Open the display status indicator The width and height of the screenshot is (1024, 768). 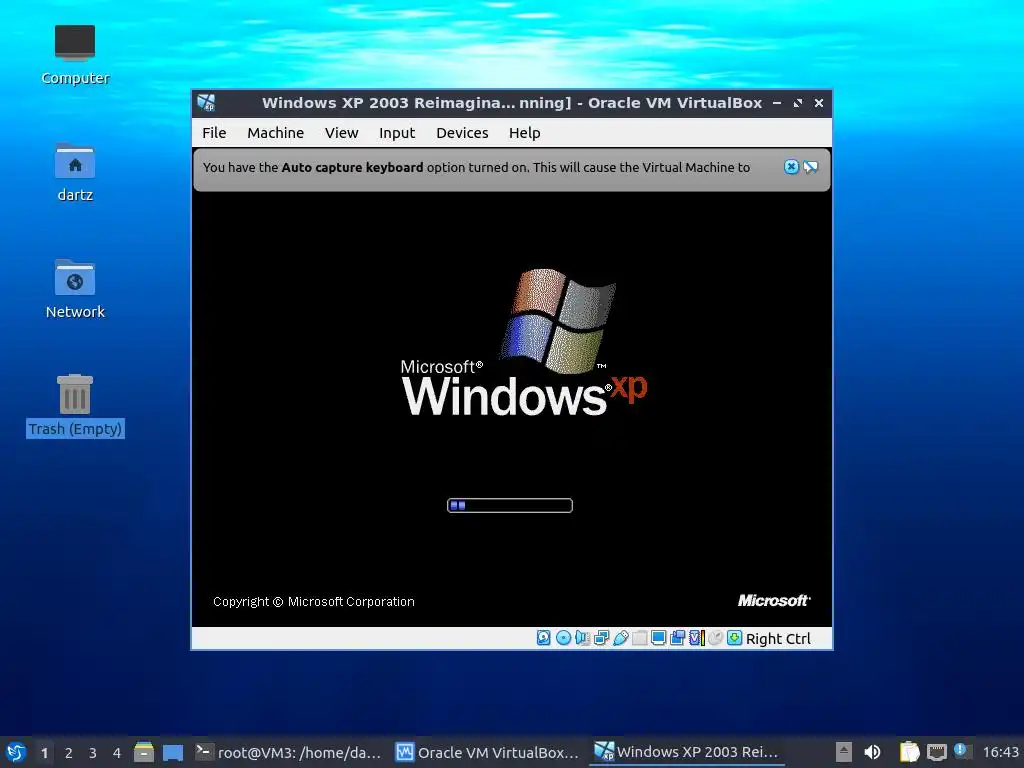pyautogui.click(x=658, y=638)
